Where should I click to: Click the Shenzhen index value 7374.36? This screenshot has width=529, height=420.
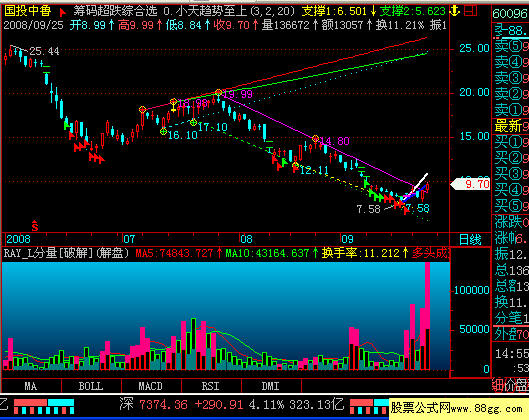click(x=163, y=404)
